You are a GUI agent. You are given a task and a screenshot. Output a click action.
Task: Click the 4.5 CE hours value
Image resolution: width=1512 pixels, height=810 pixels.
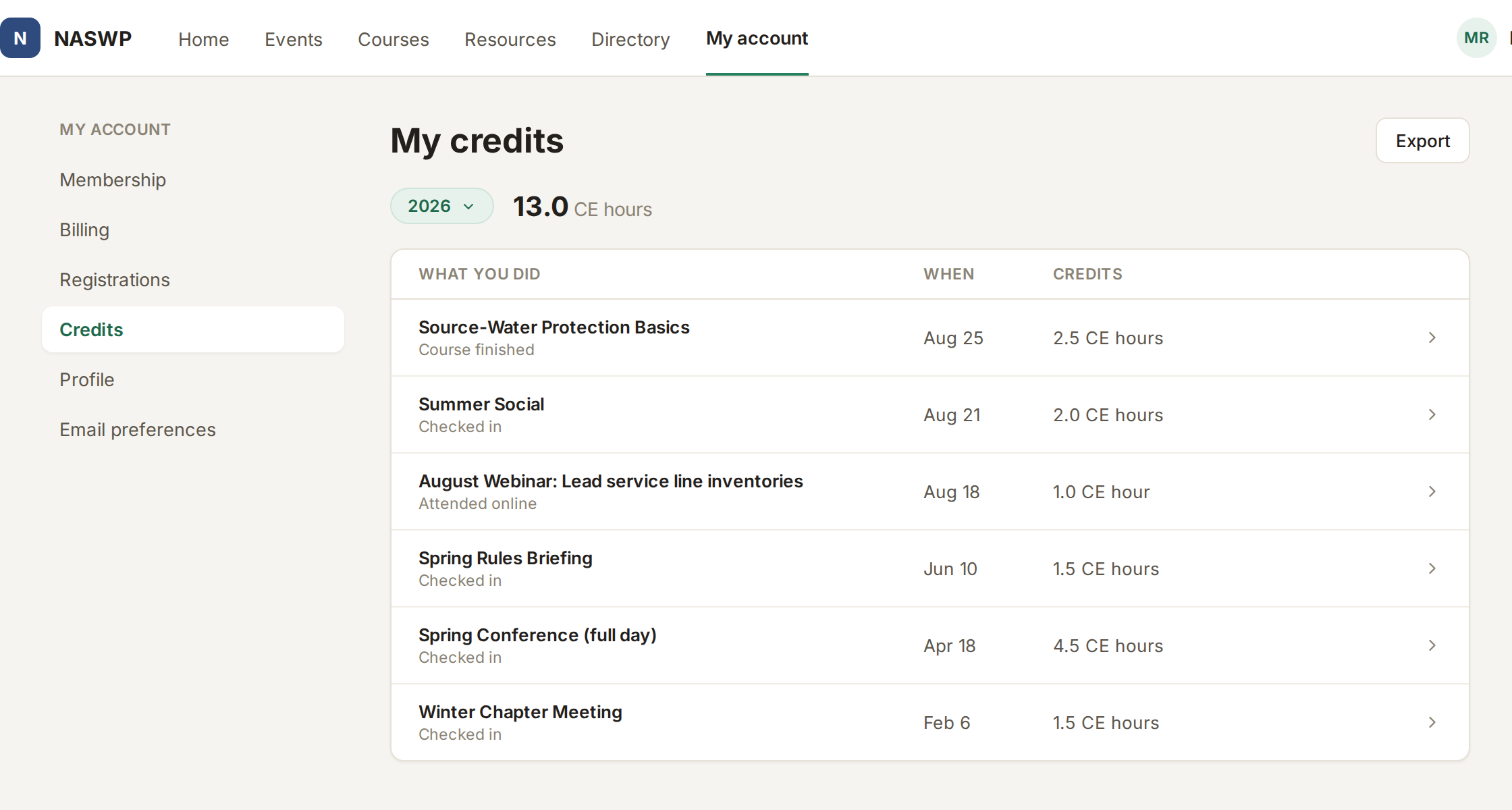[x=1108, y=645]
